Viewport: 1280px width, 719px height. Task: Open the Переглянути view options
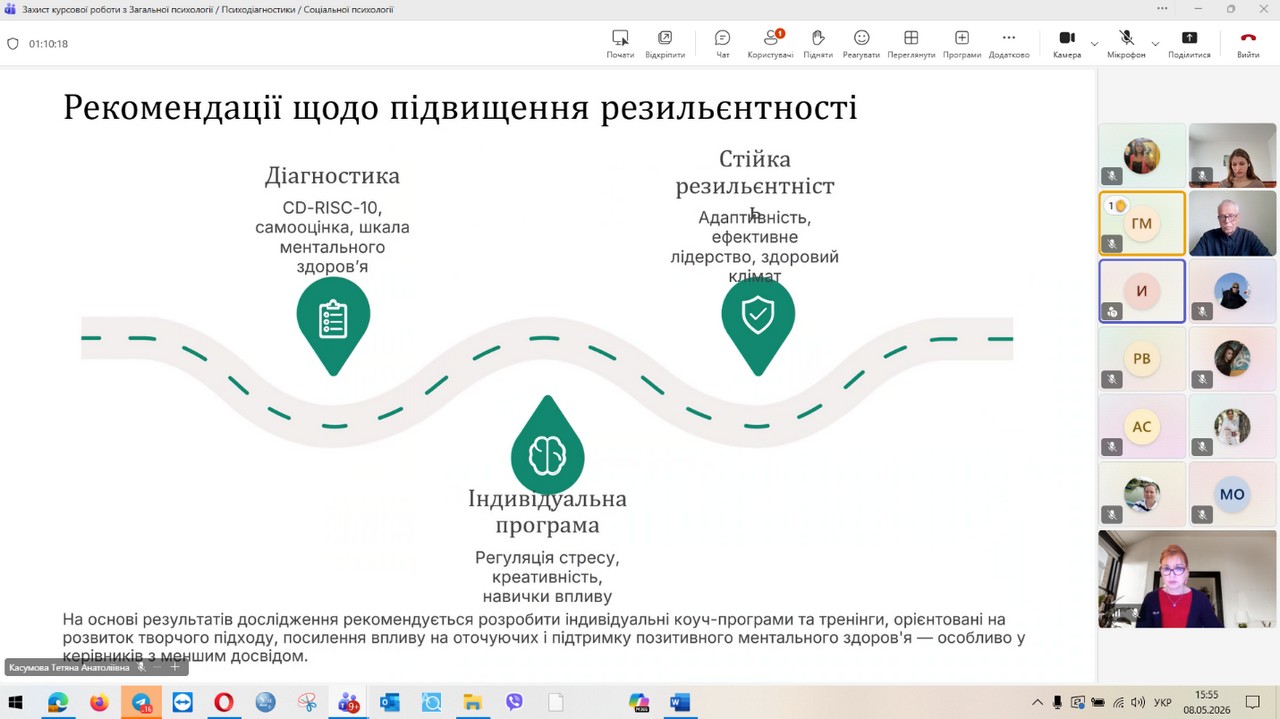[x=911, y=43]
